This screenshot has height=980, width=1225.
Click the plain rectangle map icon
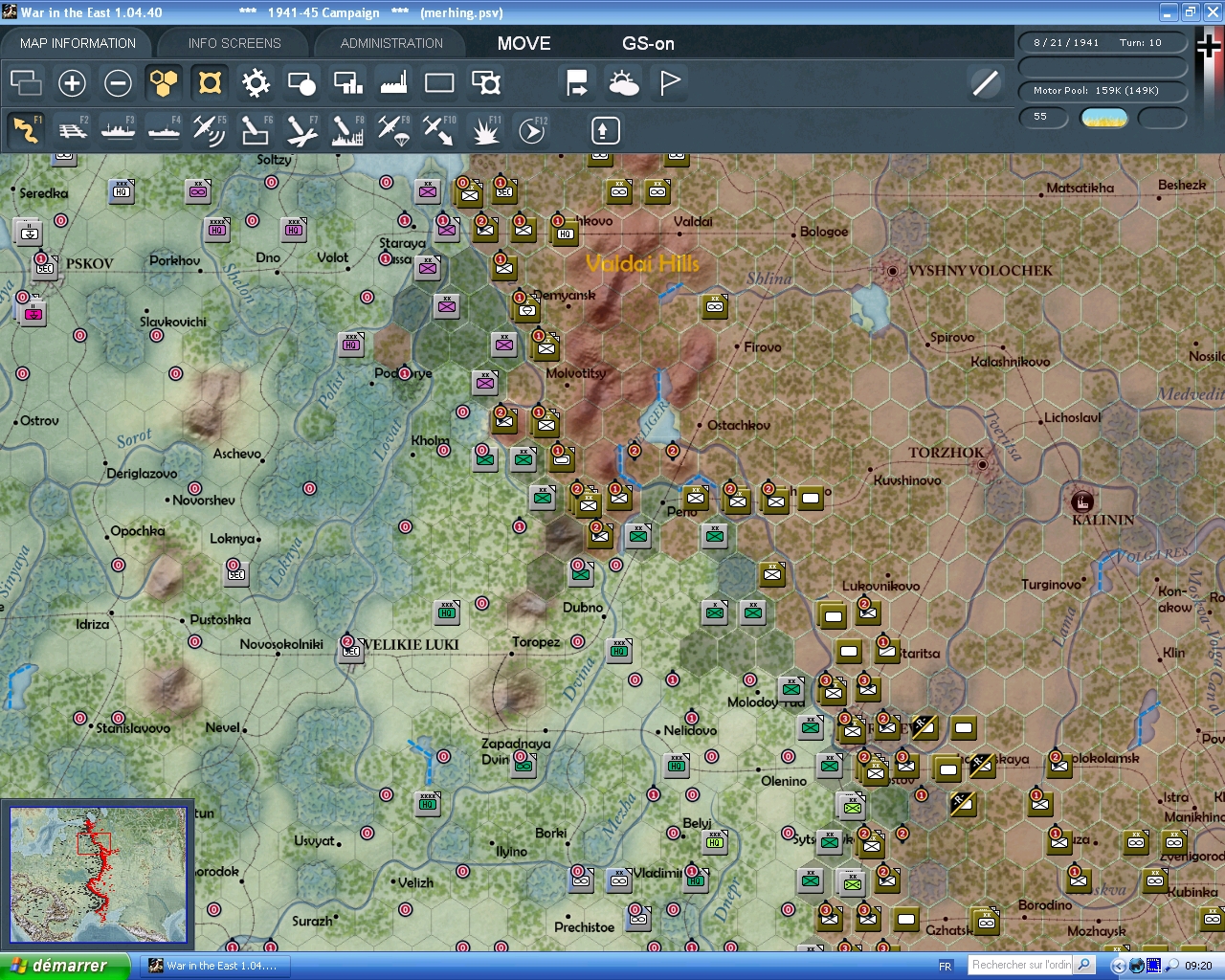439,83
